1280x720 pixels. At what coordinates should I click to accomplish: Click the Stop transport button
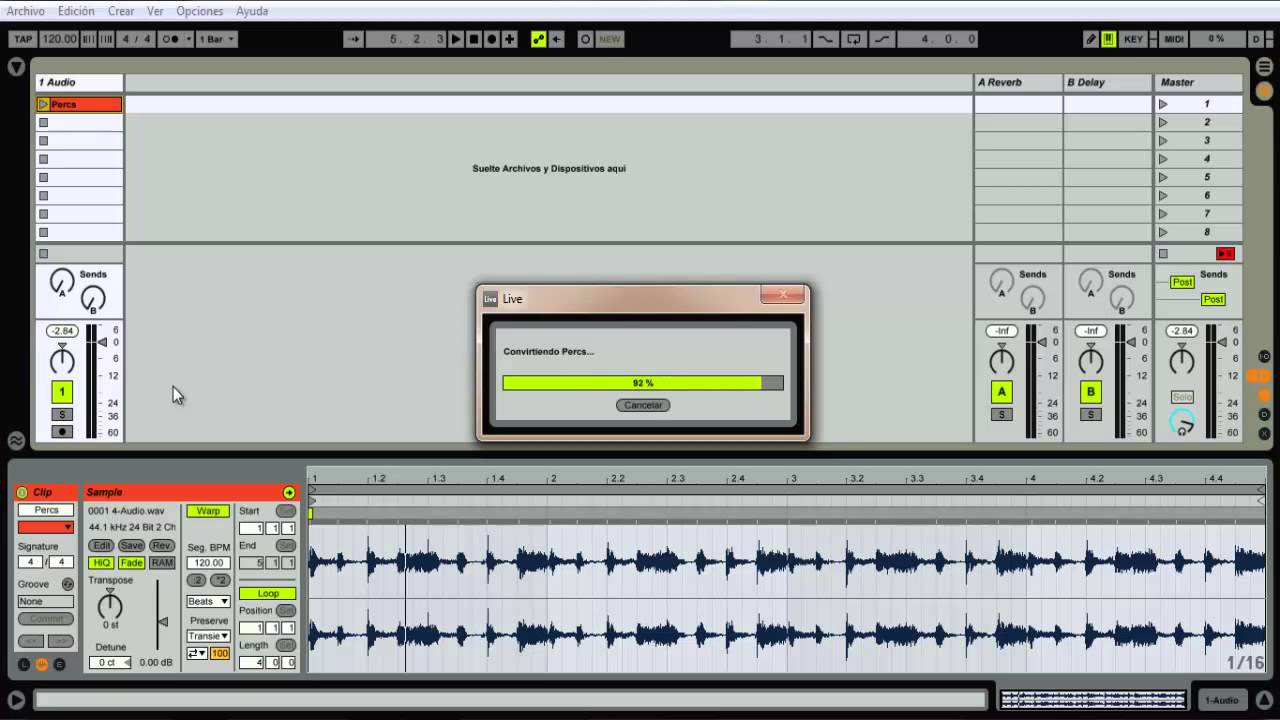[474, 39]
